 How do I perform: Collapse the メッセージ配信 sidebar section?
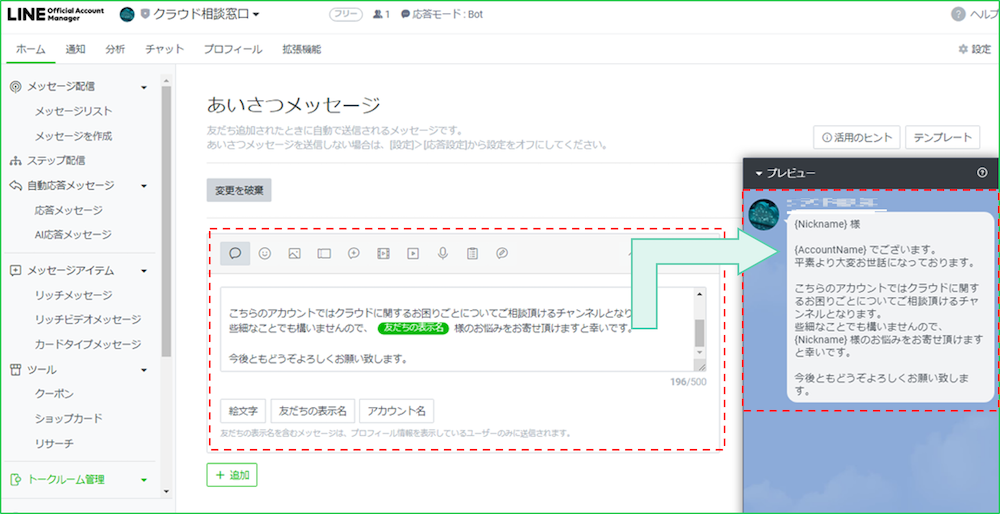pyautogui.click(x=144, y=87)
